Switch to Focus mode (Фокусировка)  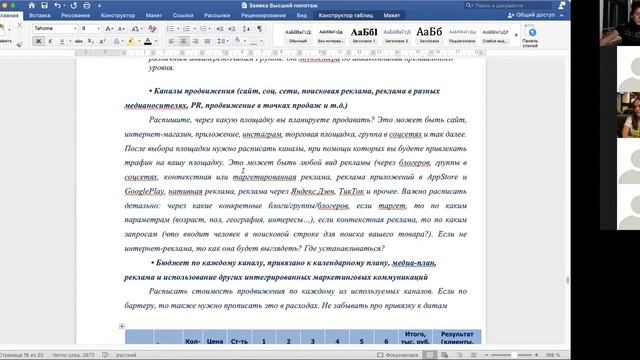pos(398,355)
